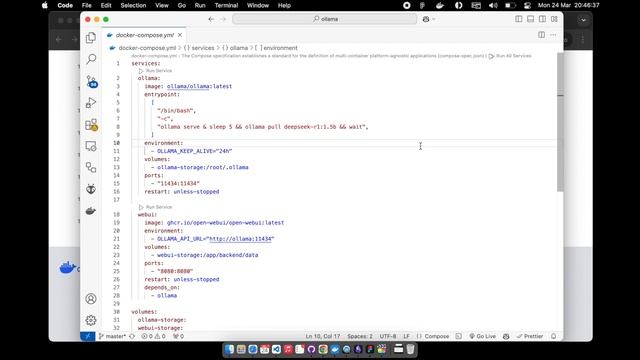Image resolution: width=640 pixels, height=360 pixels.
Task: Click the editor vertical scrollbar thumb
Action: pos(560,122)
